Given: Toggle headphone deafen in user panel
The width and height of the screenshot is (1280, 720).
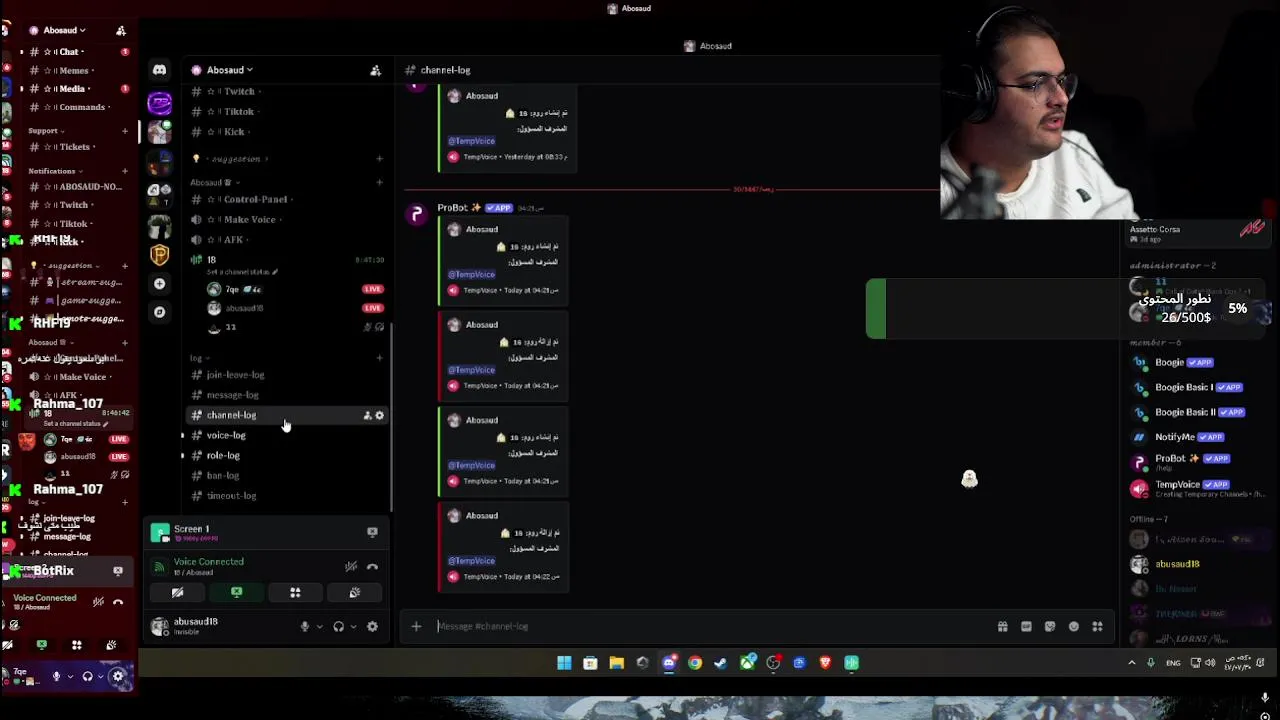Looking at the screenshot, I should tap(338, 627).
